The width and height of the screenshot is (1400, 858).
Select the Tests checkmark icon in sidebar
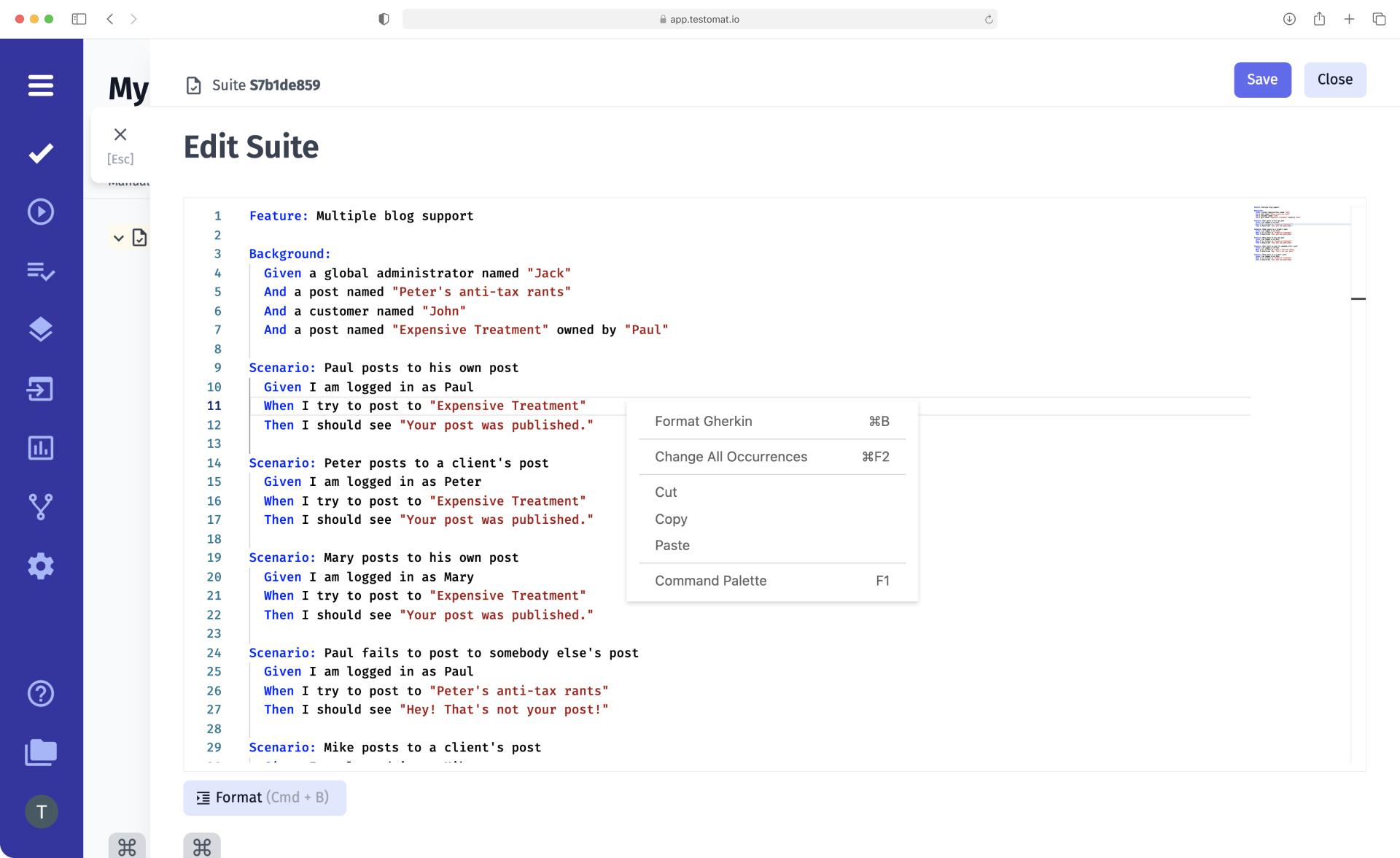tap(41, 152)
